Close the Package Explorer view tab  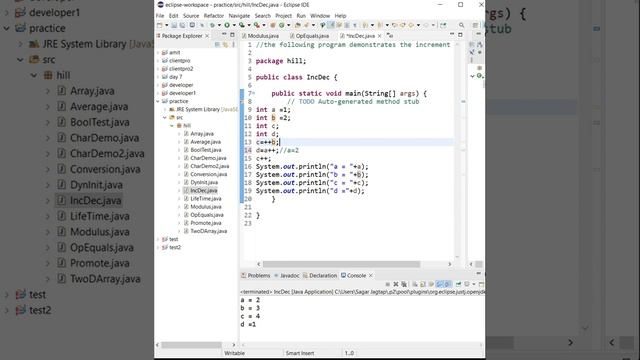click(207, 36)
